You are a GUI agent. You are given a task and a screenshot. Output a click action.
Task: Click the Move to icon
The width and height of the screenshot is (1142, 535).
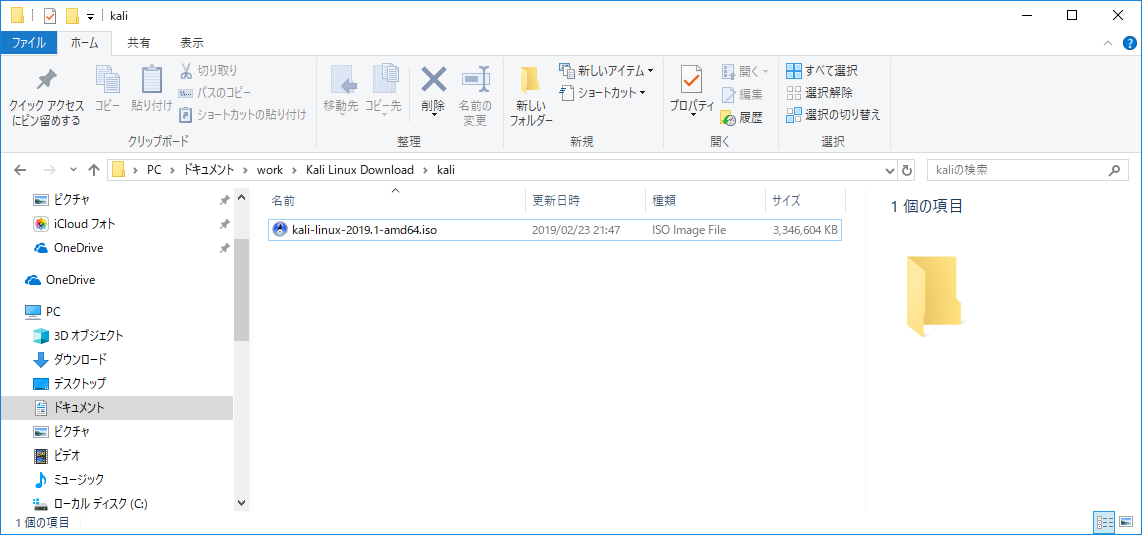(x=342, y=79)
